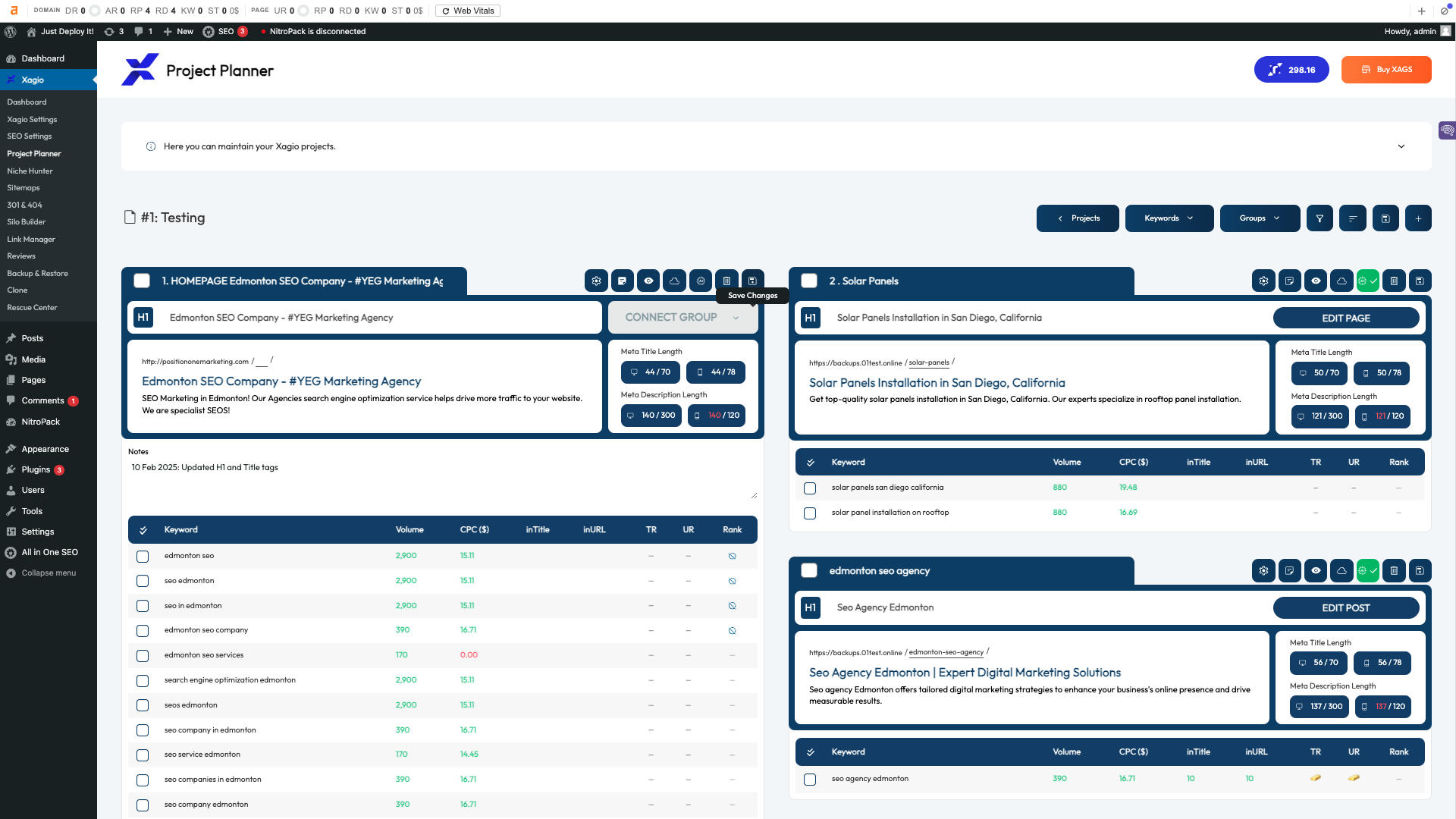Image resolution: width=1456 pixels, height=819 pixels.
Task: Open the Groups dropdown
Action: [x=1260, y=218]
